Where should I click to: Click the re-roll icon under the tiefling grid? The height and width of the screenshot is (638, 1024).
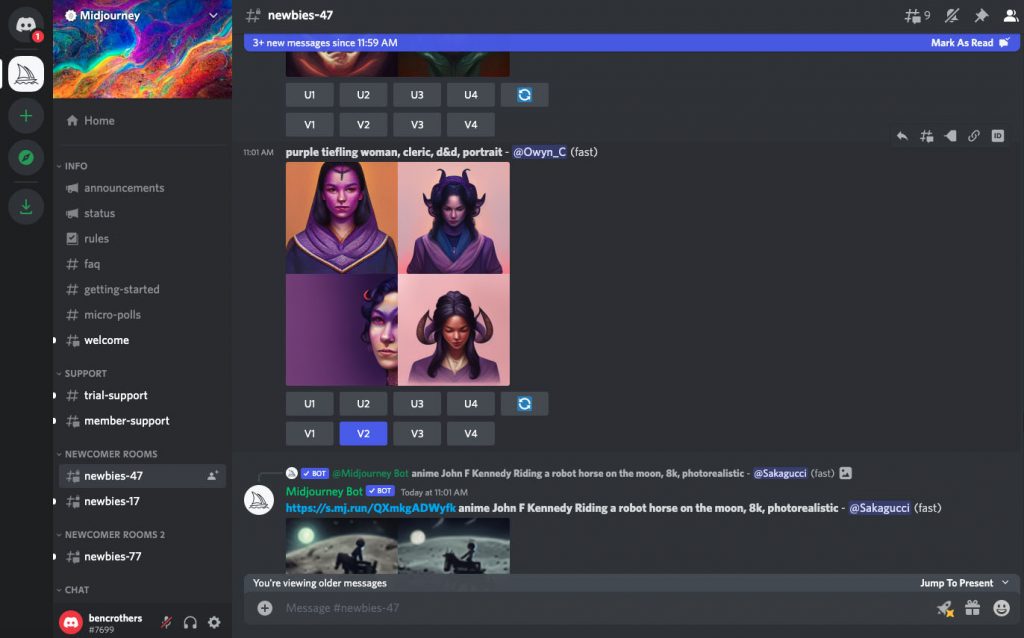524,403
